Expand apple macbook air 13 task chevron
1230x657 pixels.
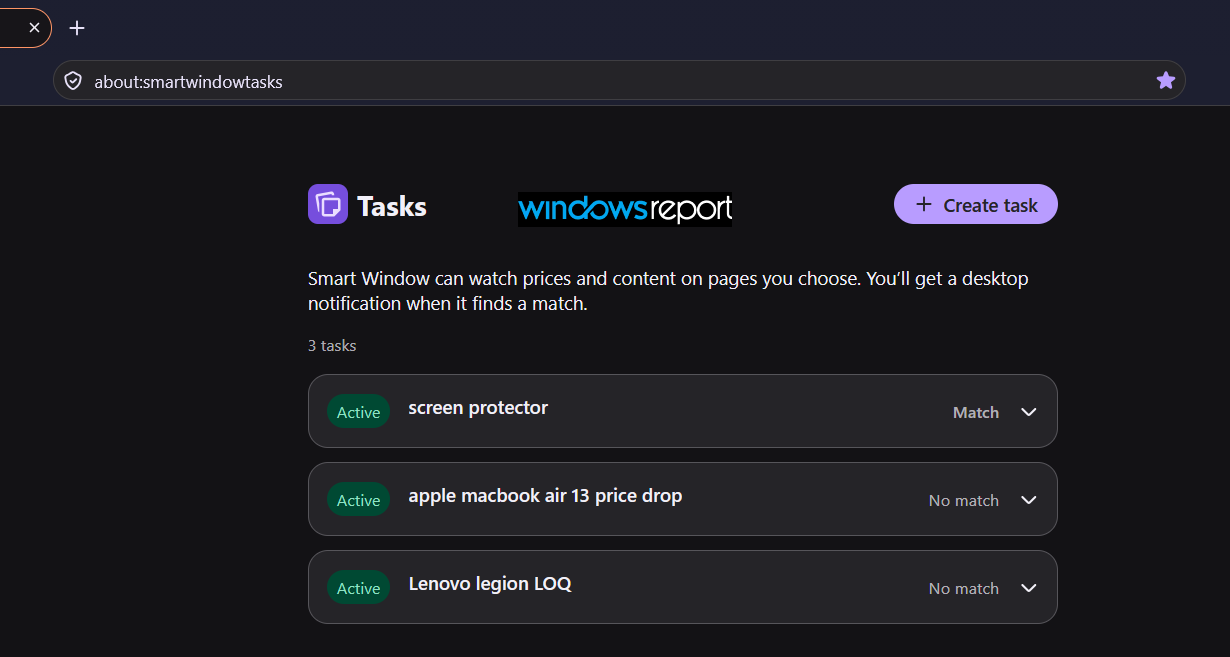click(1029, 500)
